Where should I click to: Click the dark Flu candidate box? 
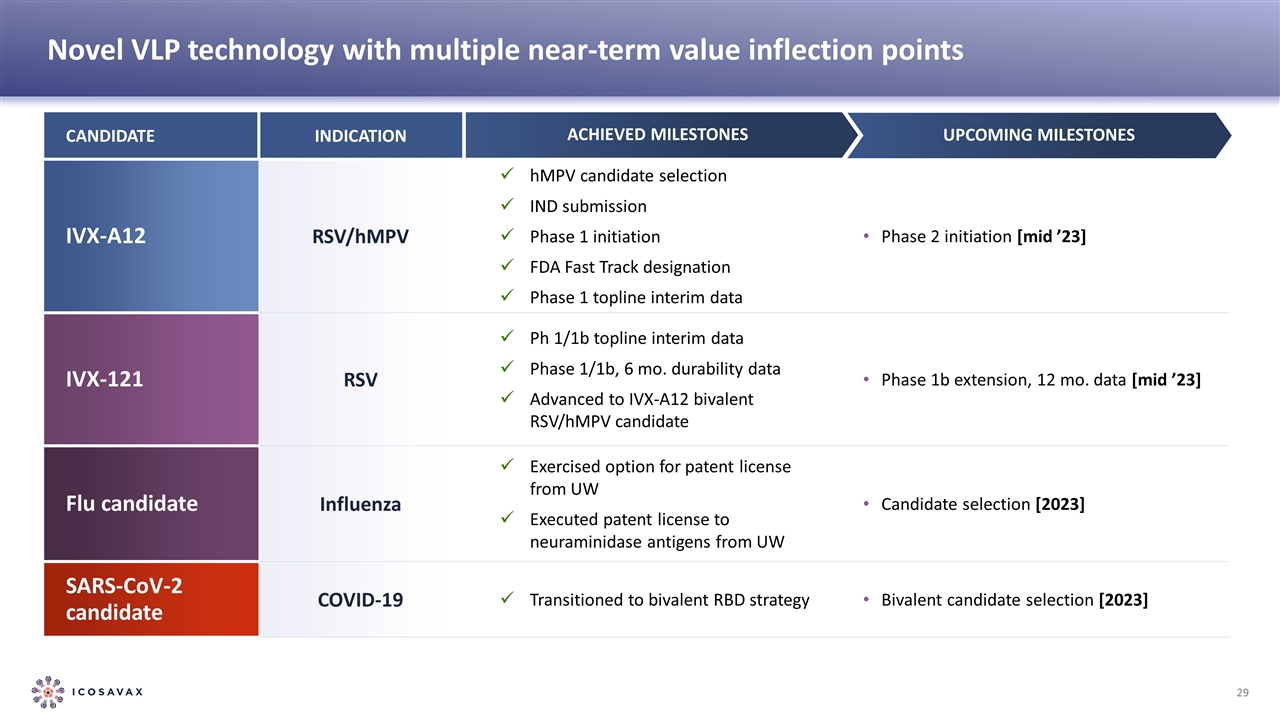[x=151, y=504]
